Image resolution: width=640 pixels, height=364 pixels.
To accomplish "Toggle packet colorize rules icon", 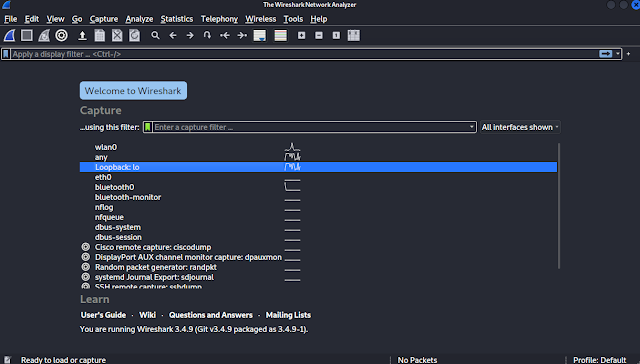I will click(280, 36).
